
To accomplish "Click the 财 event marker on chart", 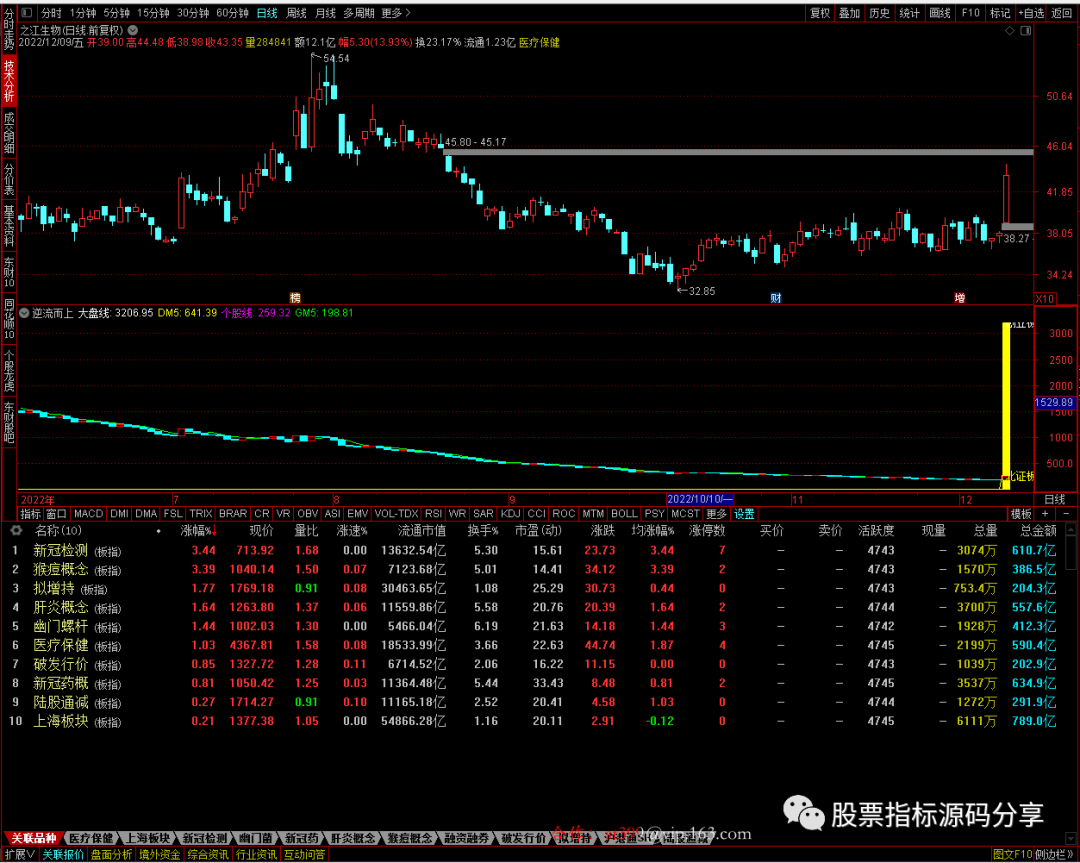I will point(776,298).
